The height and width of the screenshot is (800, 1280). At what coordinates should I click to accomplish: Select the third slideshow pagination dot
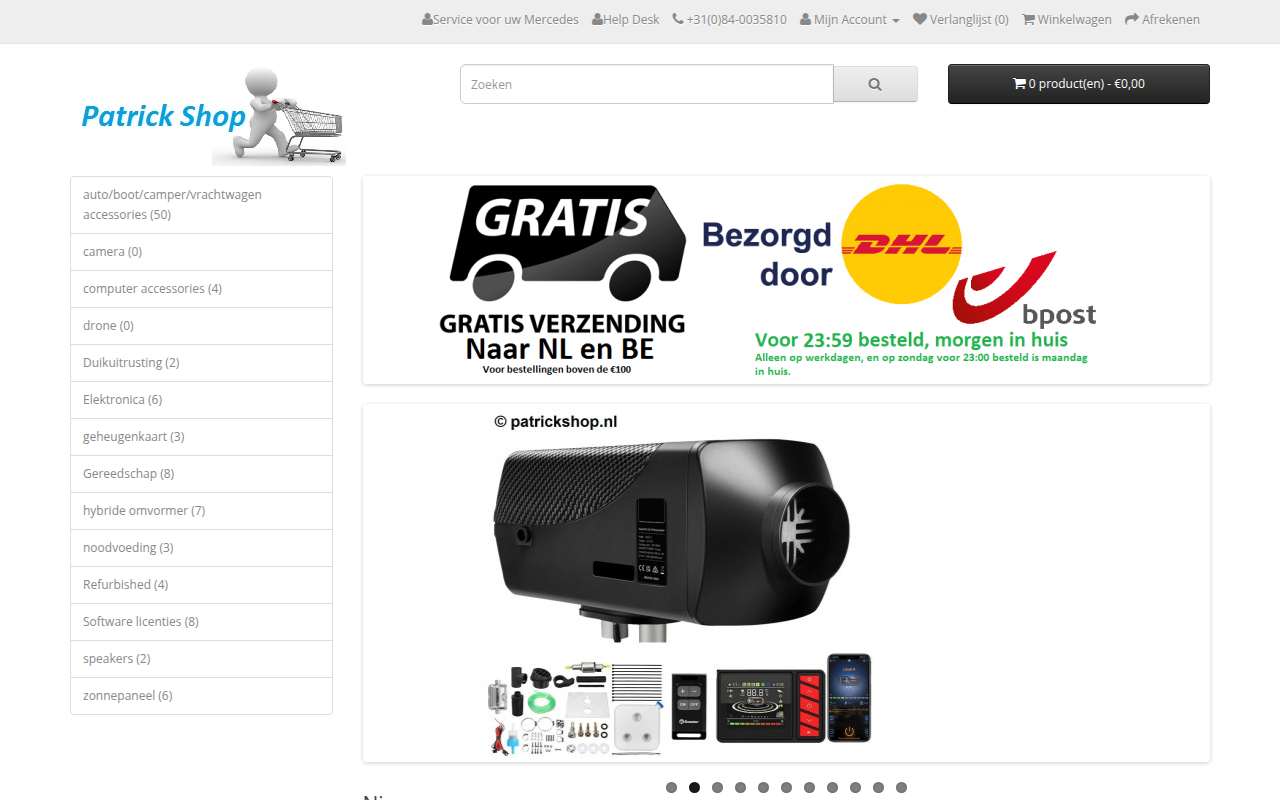click(x=717, y=788)
